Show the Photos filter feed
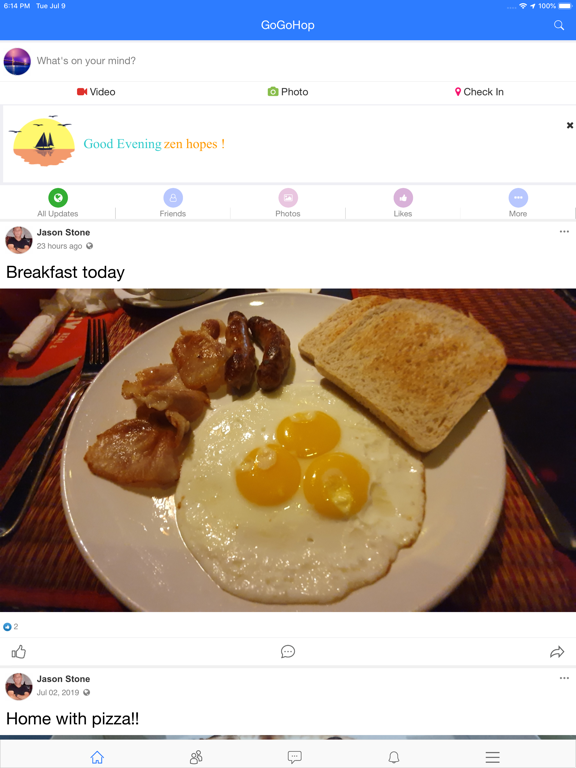 tap(288, 203)
